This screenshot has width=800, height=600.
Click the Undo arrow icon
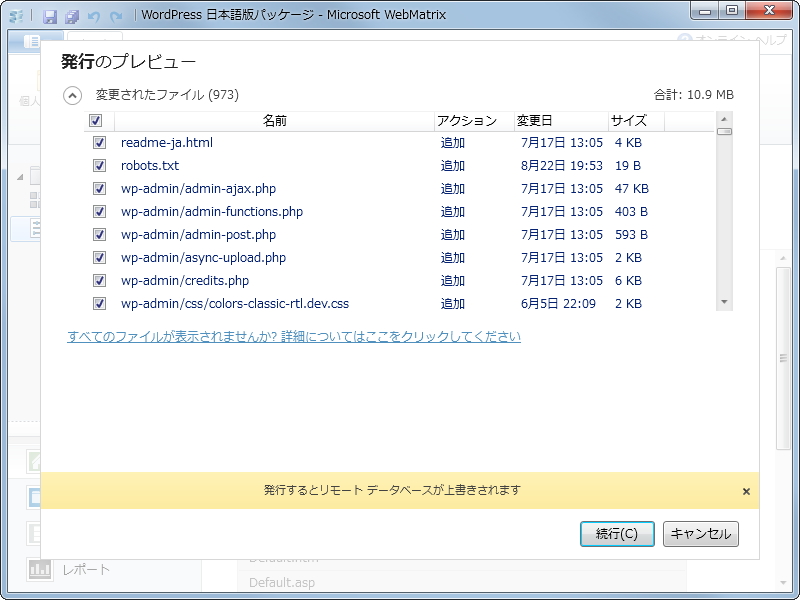(93, 15)
